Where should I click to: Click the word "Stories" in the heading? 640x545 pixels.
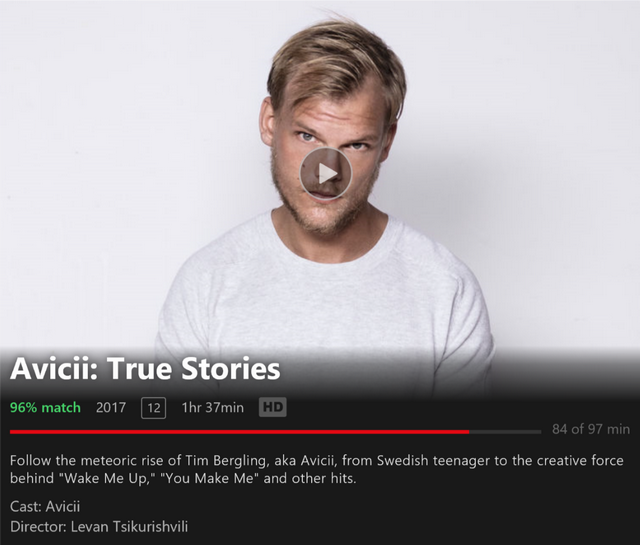[231, 369]
